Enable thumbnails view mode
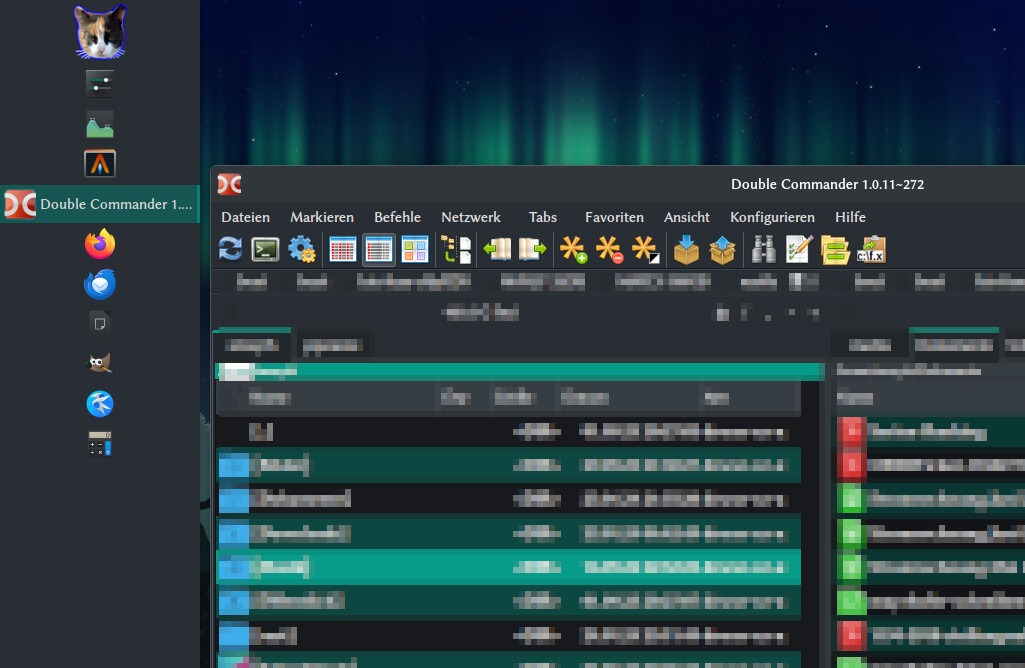This screenshot has width=1025, height=668. point(414,249)
